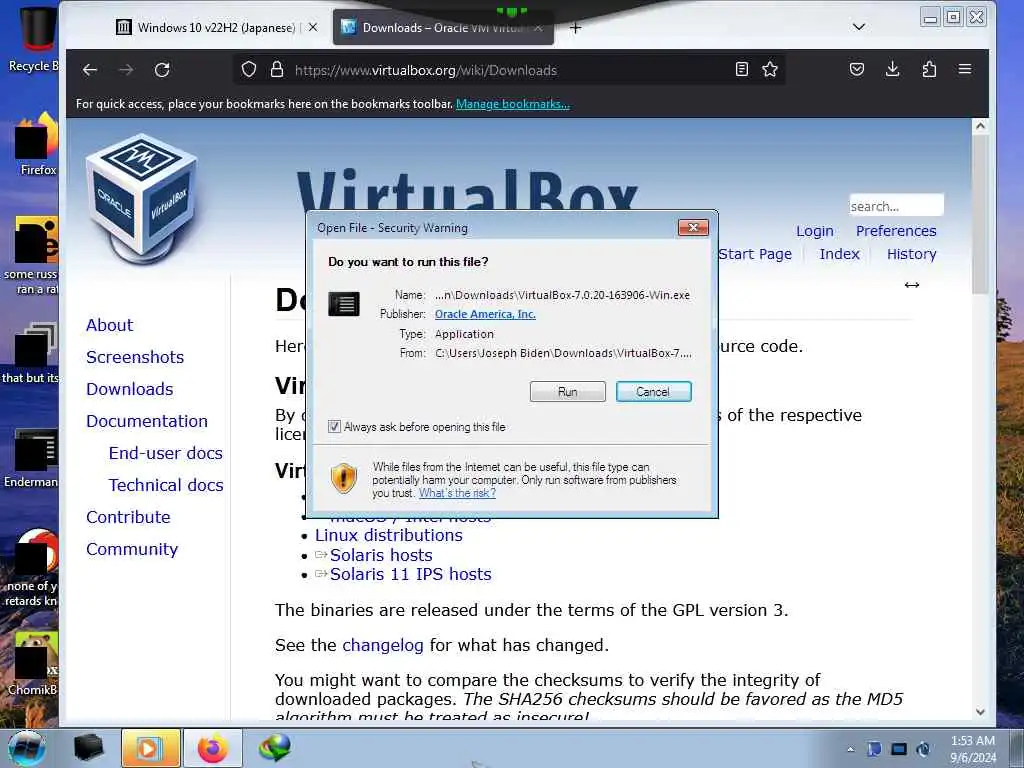Open the Firefox downloads panel

click(x=893, y=69)
